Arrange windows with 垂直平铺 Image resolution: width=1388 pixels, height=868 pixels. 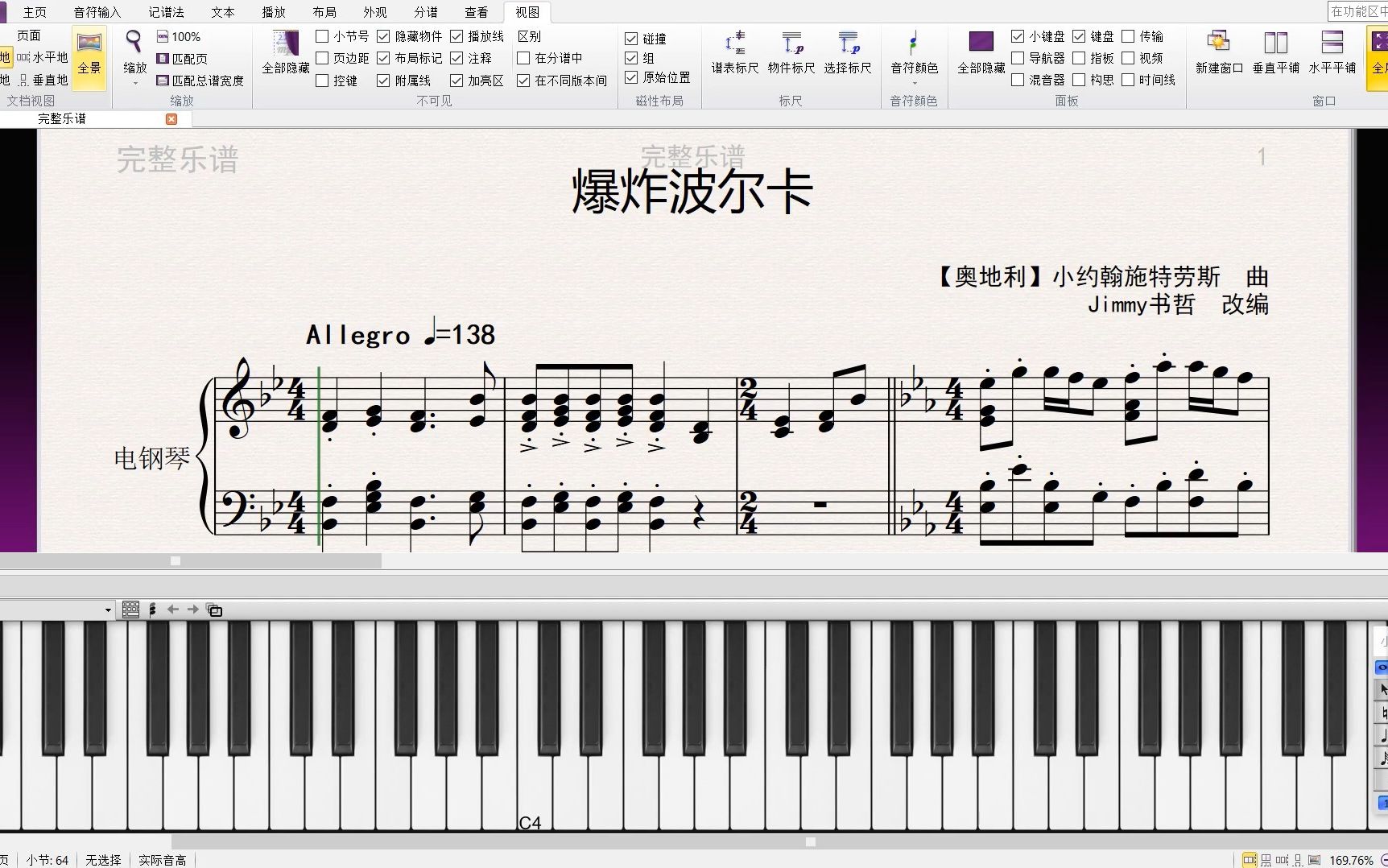[1276, 53]
